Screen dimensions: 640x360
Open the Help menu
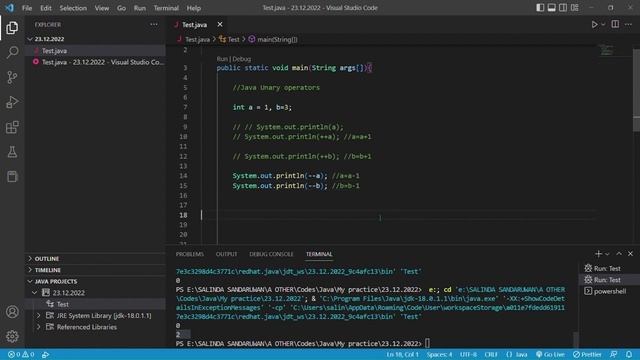193,8
